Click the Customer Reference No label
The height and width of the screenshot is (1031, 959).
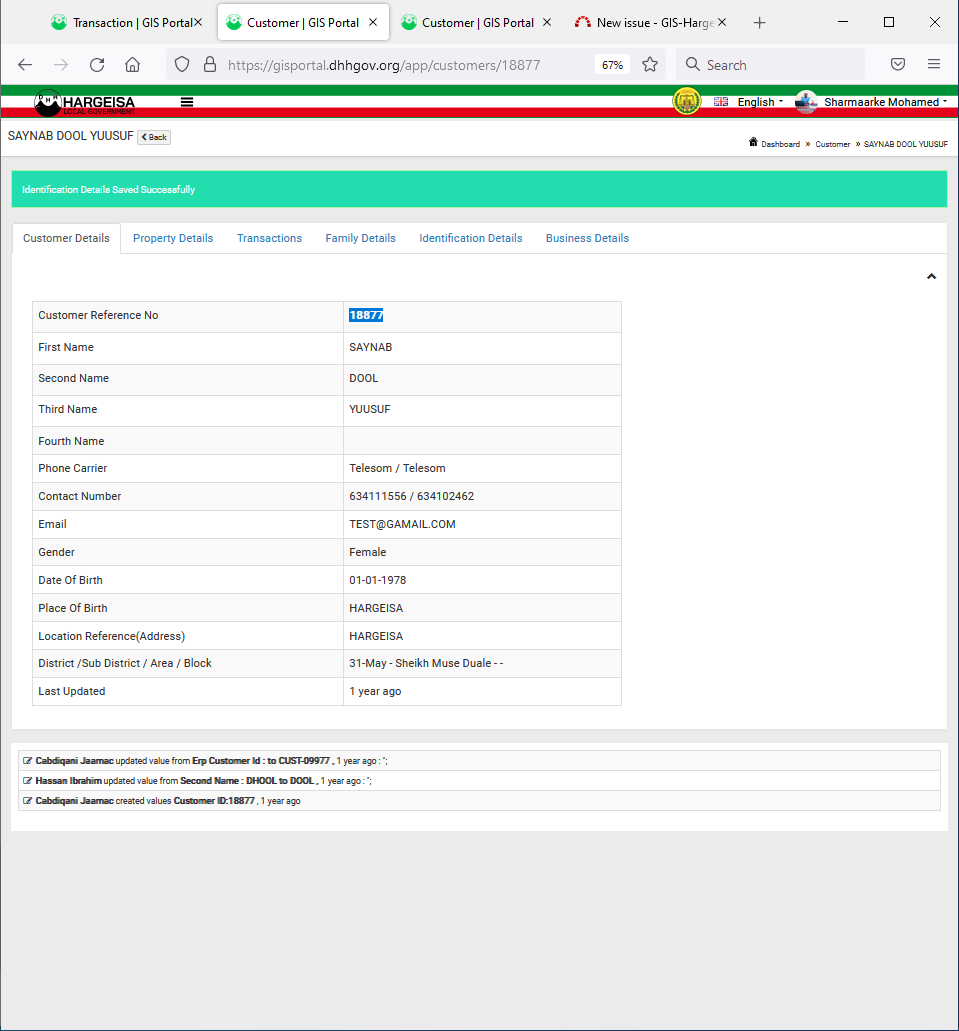98,315
